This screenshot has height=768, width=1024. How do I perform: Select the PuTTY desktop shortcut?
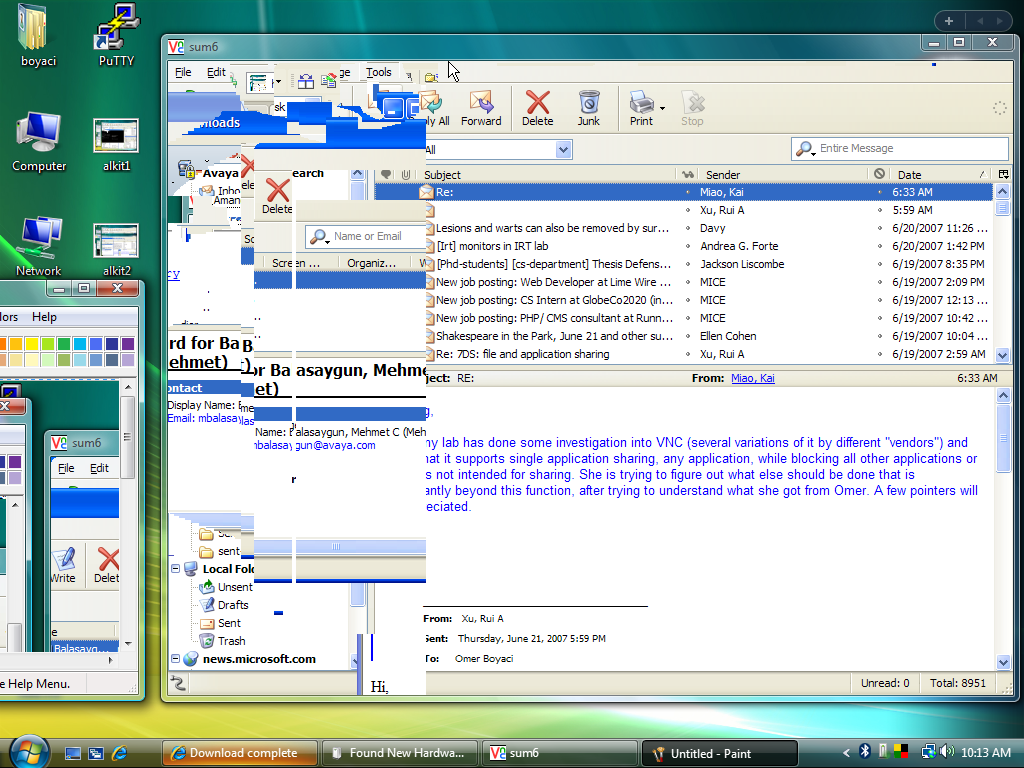[116, 36]
